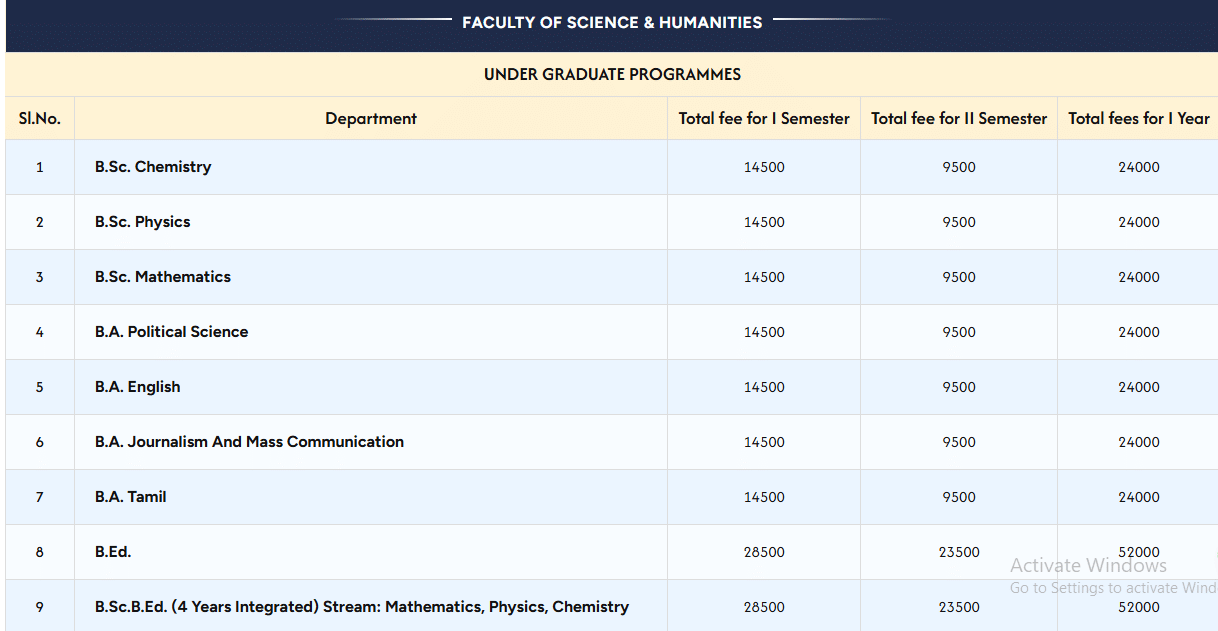Click B.A. Journalism And Mass Communication

pyautogui.click(x=249, y=442)
